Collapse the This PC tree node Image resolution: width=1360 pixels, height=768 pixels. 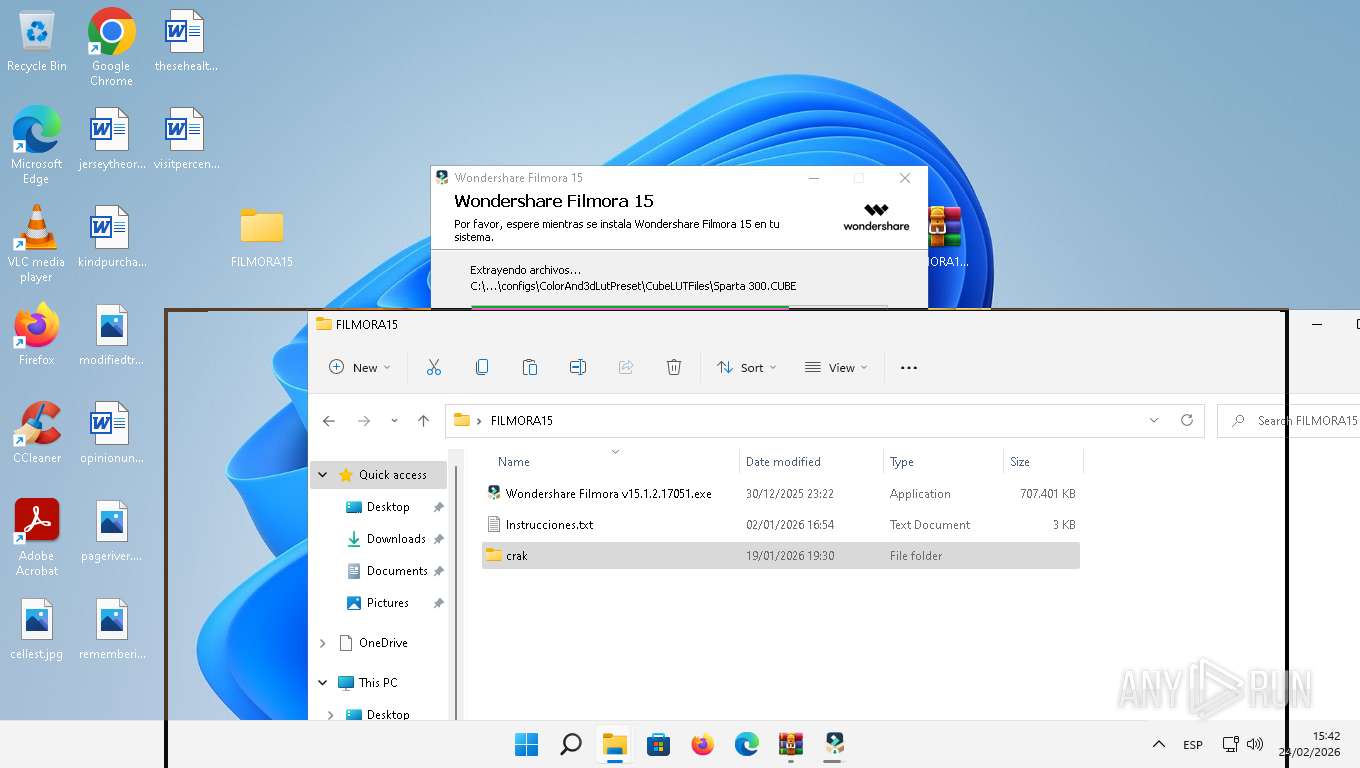click(x=323, y=683)
